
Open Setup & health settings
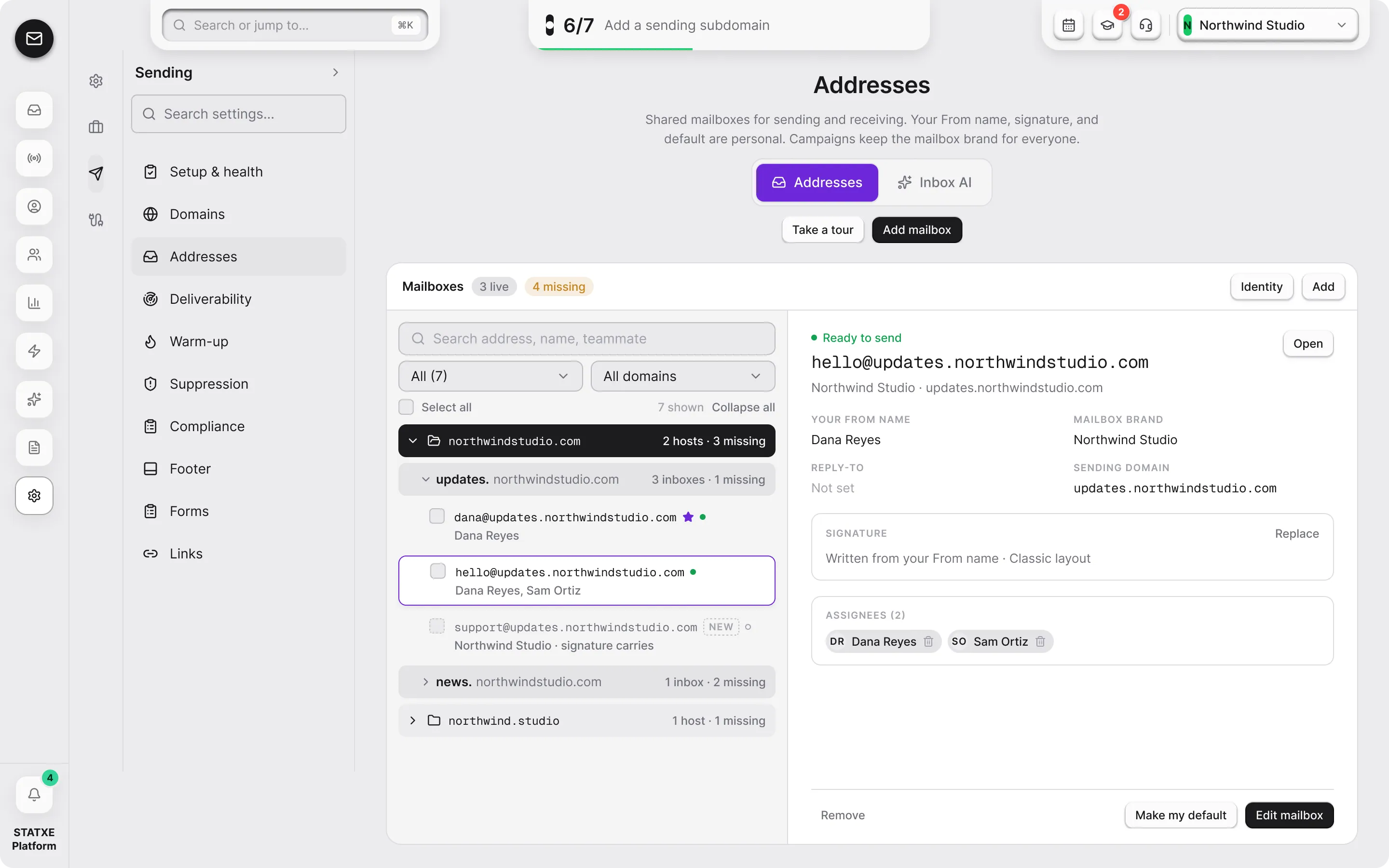point(238,172)
